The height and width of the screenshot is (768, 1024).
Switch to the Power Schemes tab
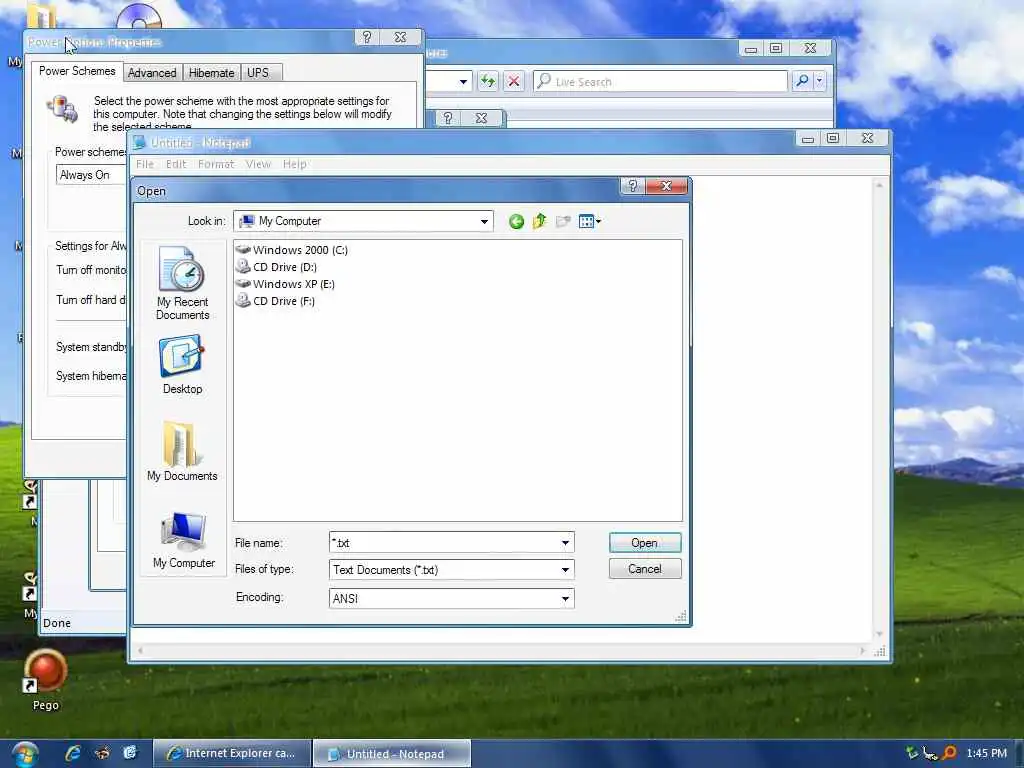(x=77, y=71)
